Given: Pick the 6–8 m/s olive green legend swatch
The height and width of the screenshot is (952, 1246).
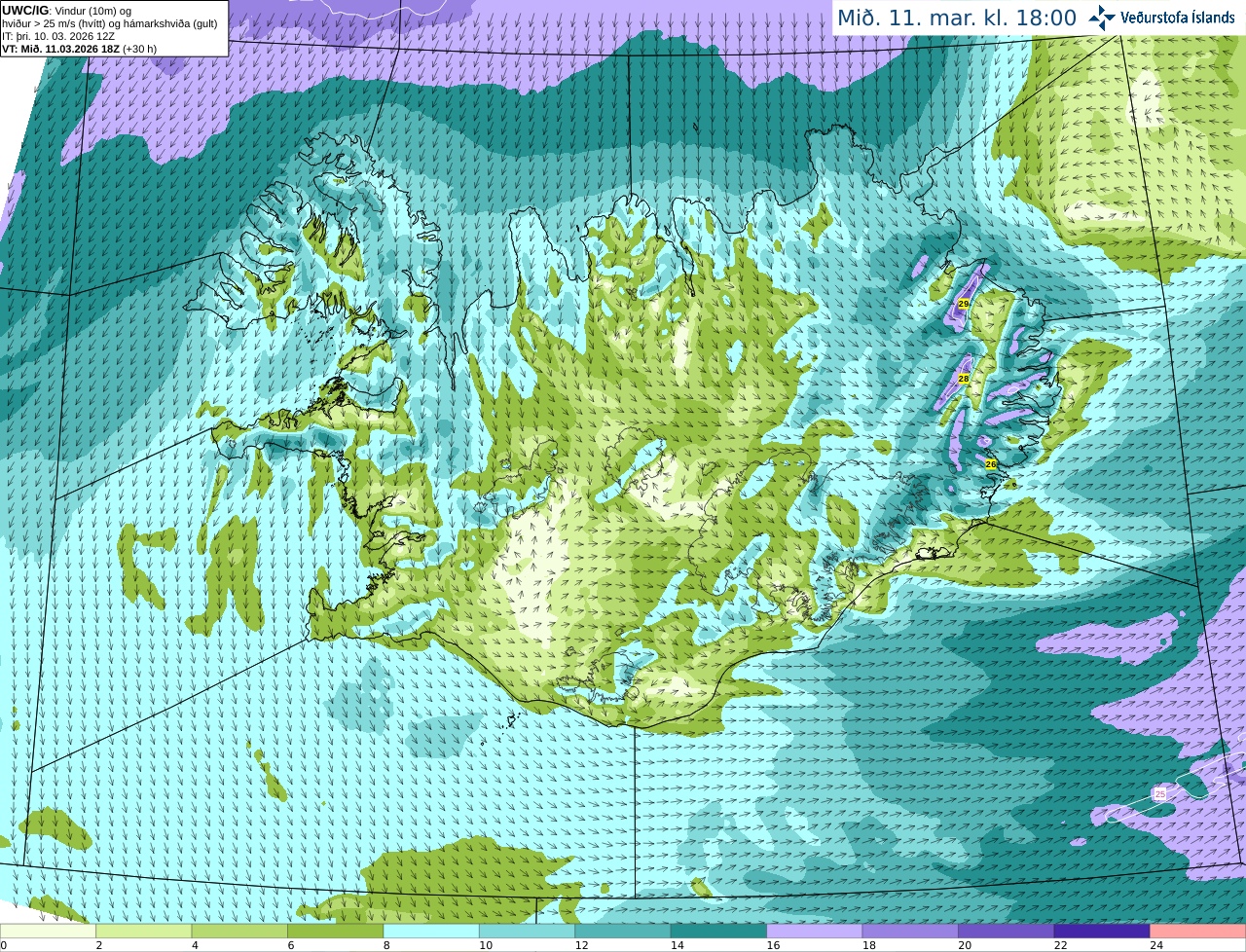Looking at the screenshot, I should click(x=335, y=932).
